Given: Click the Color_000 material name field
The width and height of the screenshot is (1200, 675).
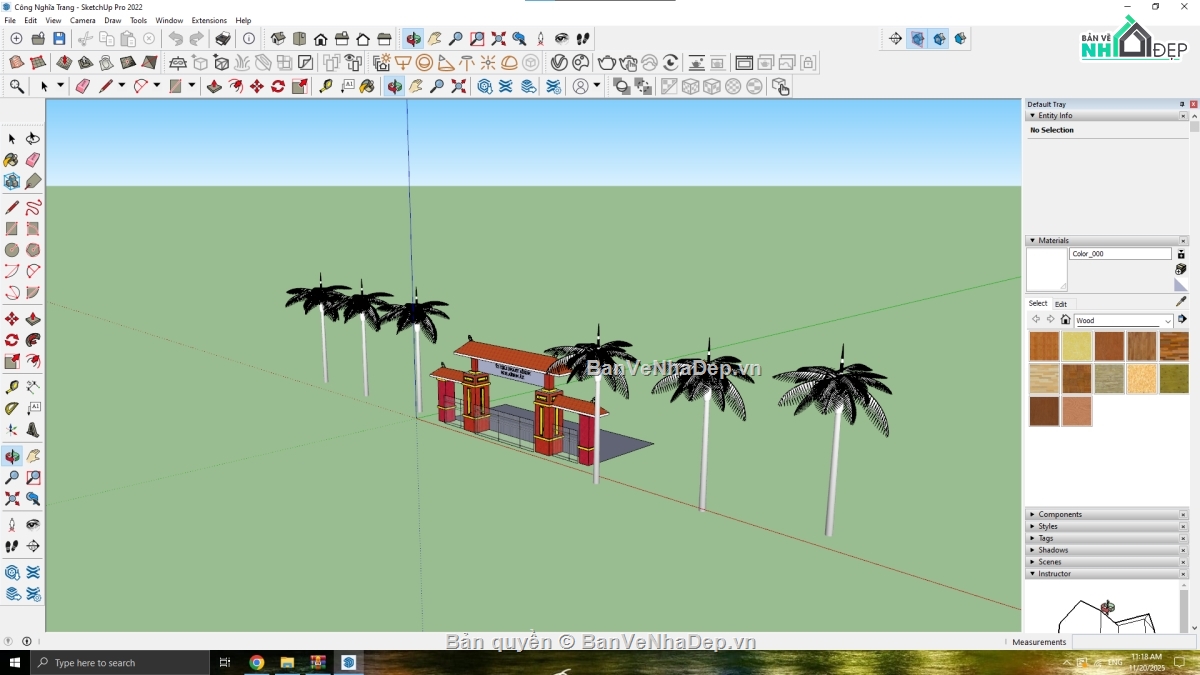Looking at the screenshot, I should point(1120,254).
